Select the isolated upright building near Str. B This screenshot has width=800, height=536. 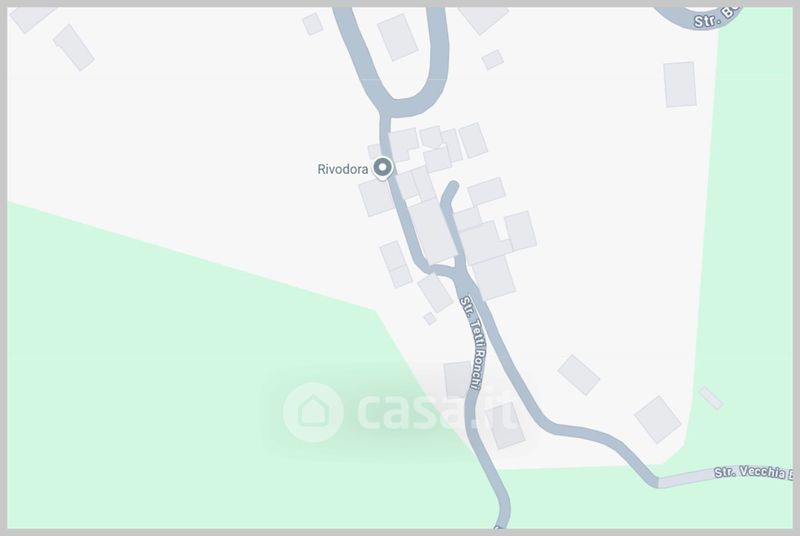(680, 84)
